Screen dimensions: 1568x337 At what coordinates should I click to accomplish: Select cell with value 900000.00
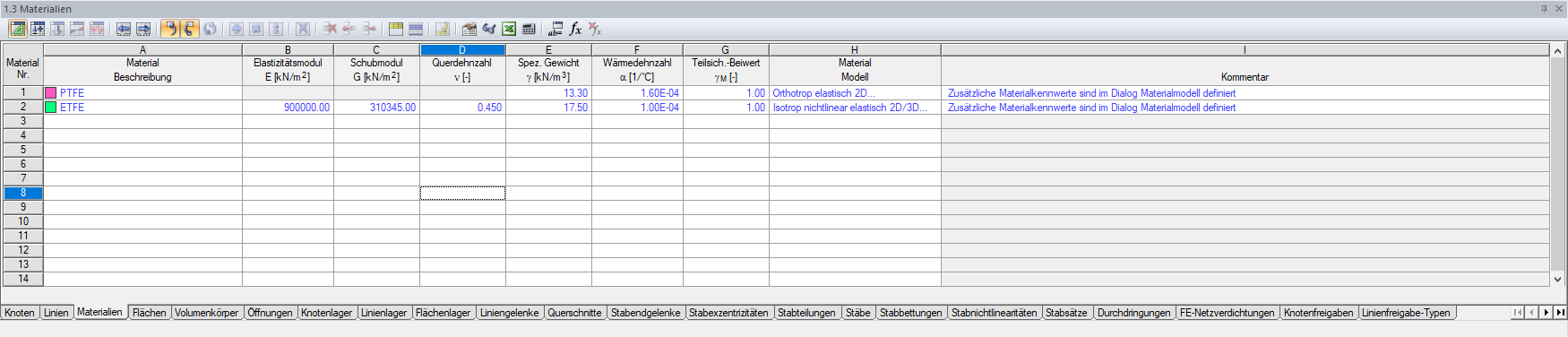[x=289, y=107]
